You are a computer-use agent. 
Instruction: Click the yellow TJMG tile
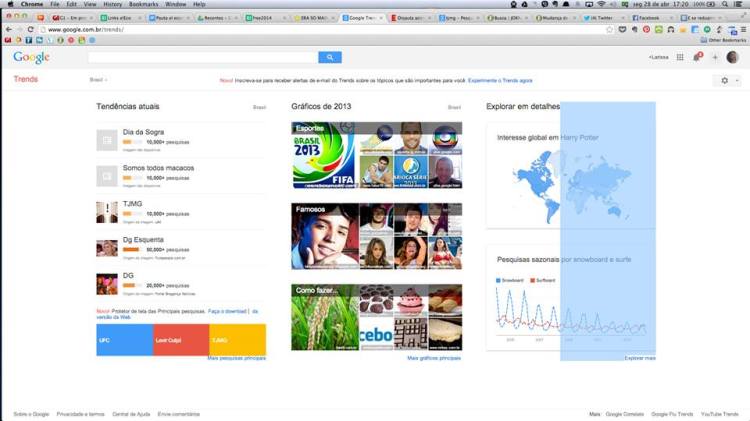click(238, 340)
